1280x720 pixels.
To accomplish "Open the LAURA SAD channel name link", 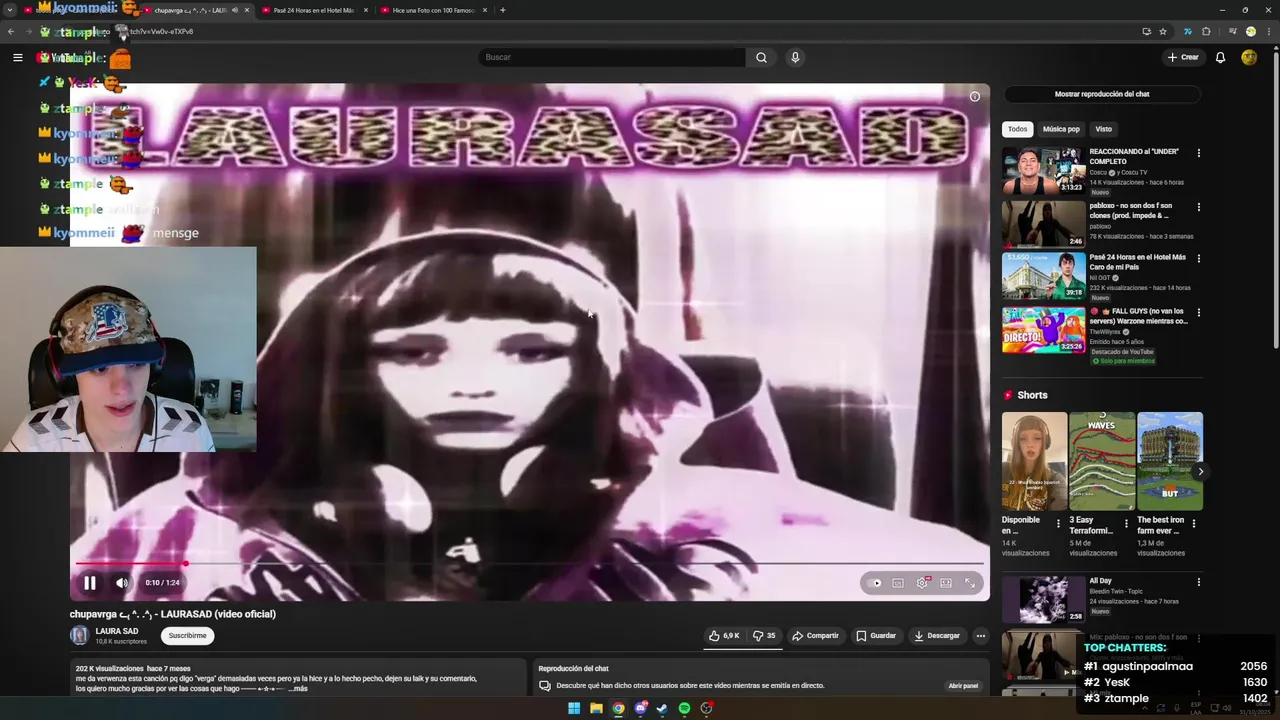I will click(117, 632).
